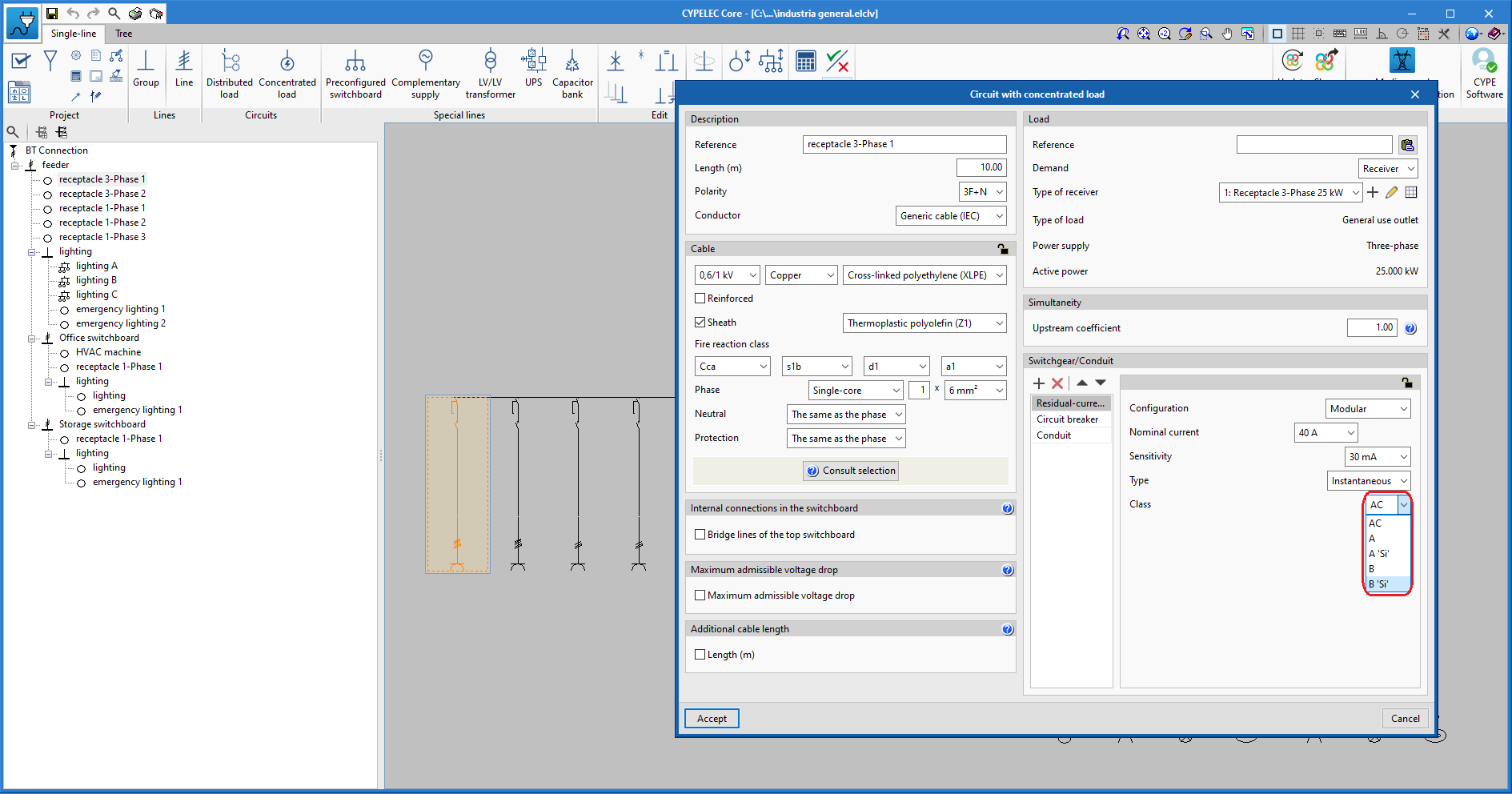Click the search icon above the tree

[x=13, y=132]
